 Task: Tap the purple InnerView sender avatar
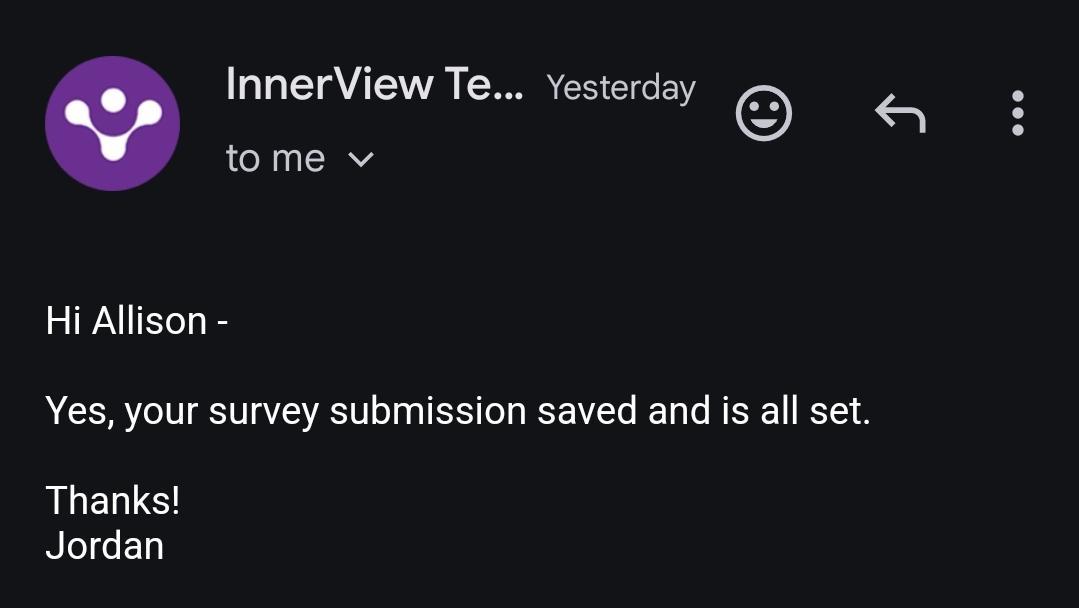[x=112, y=123]
